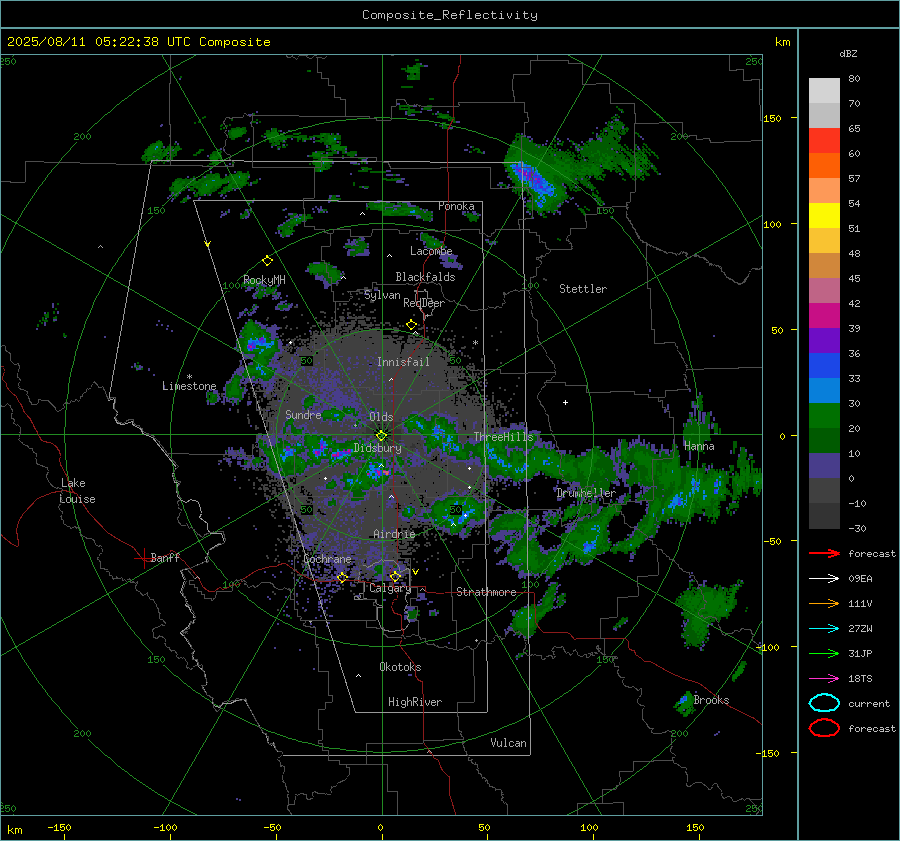900x841 pixels.
Task: Click the lightest gray 80-70 dBZ swatch
Action: pos(824,91)
